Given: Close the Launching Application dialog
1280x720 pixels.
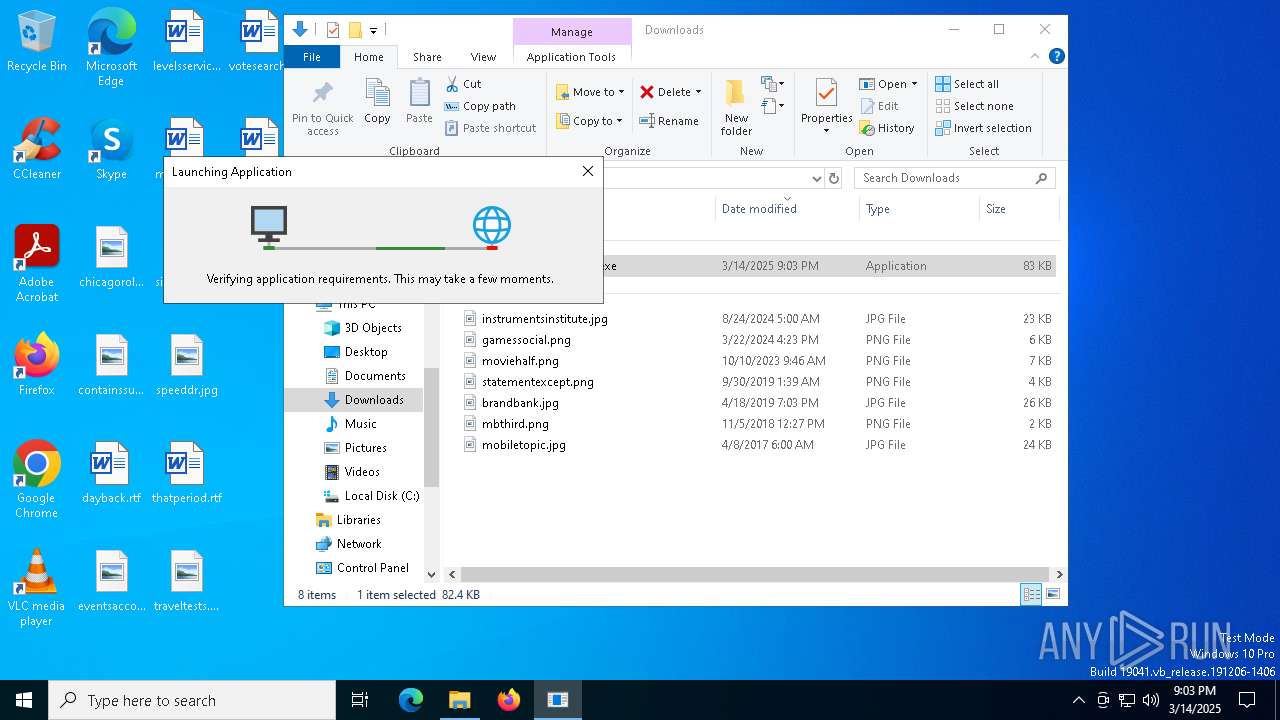Looking at the screenshot, I should pyautogui.click(x=588, y=171).
